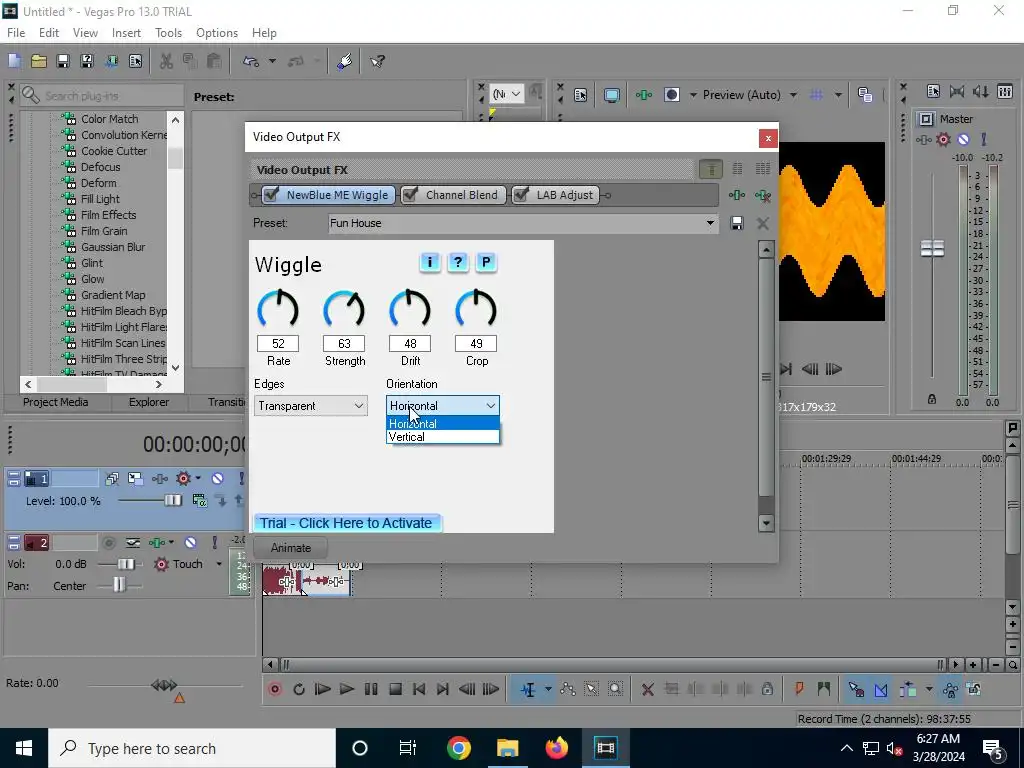
Task: Mute video track 1
Action: click(217, 479)
